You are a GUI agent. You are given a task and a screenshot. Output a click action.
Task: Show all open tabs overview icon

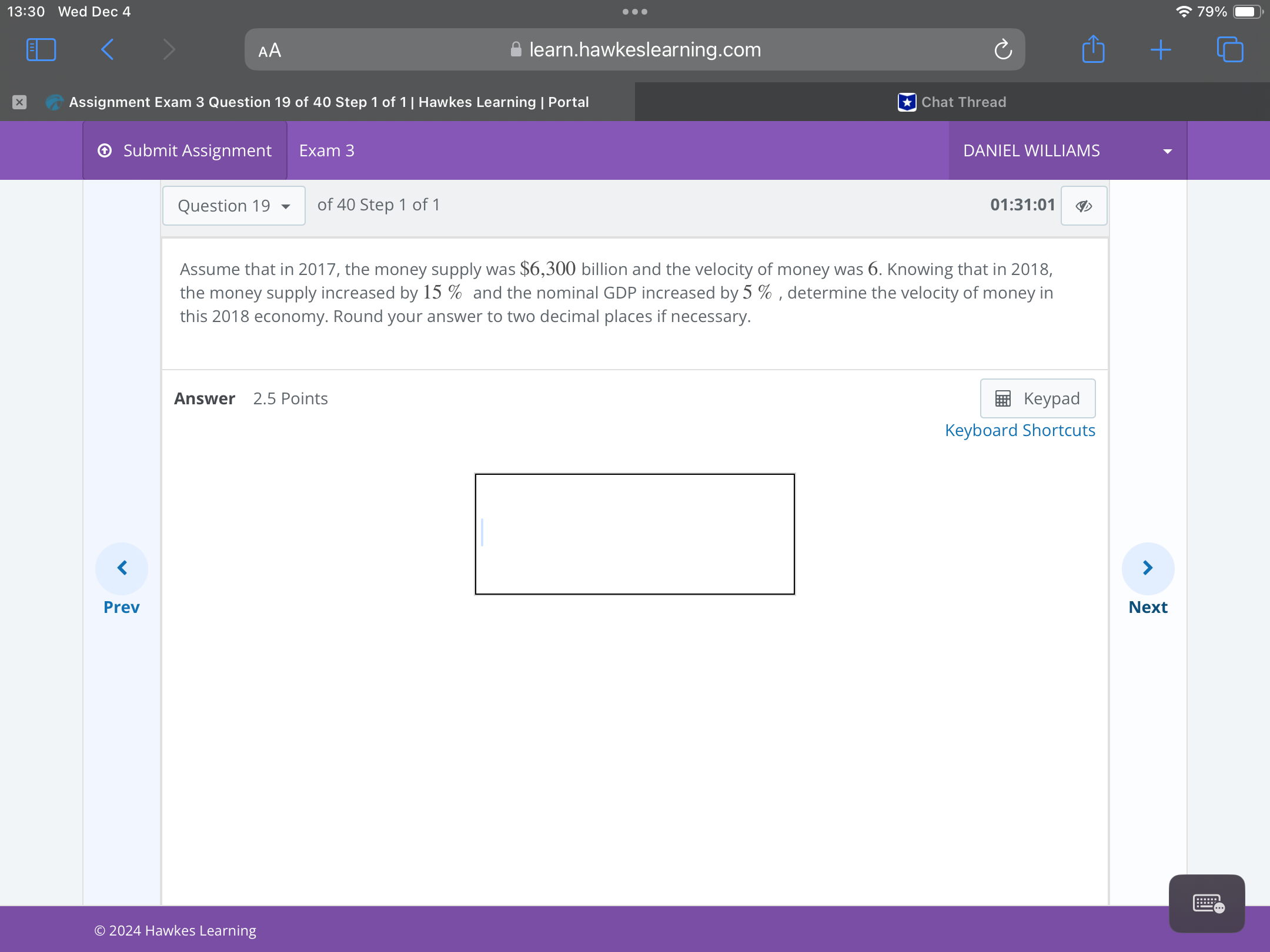point(1230,50)
